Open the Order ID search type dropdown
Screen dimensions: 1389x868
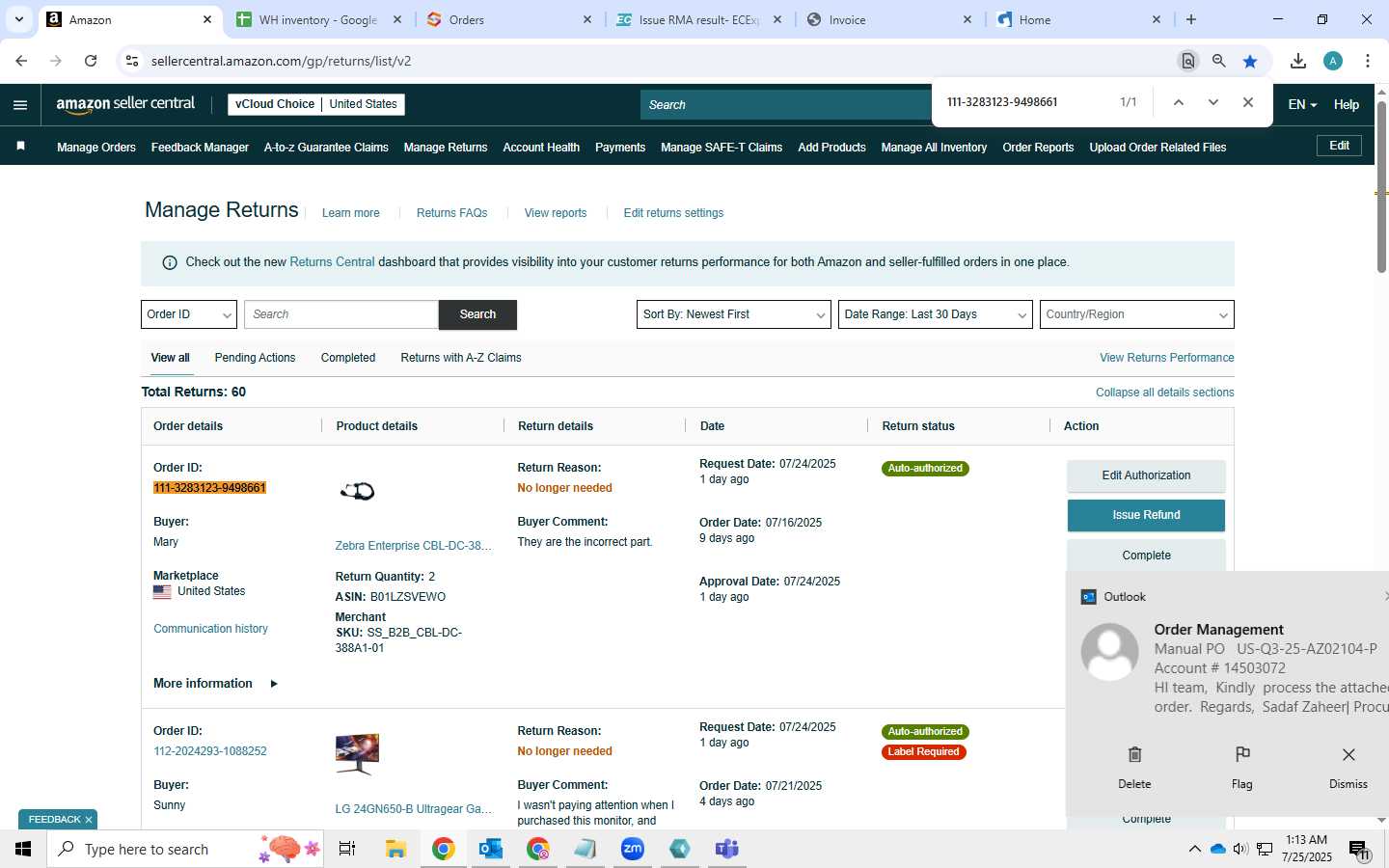click(189, 314)
